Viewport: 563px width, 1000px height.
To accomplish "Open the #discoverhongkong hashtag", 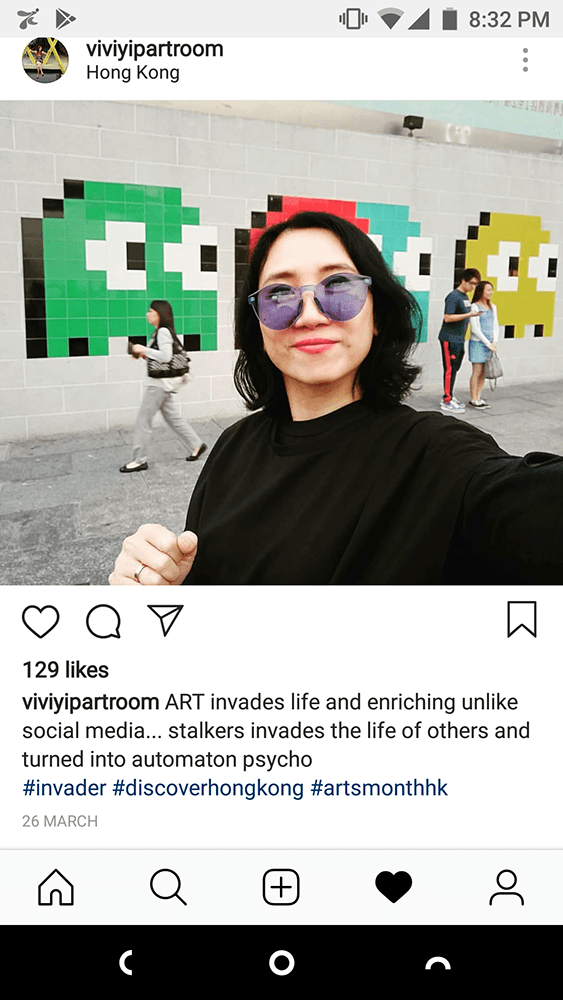I will coord(208,788).
